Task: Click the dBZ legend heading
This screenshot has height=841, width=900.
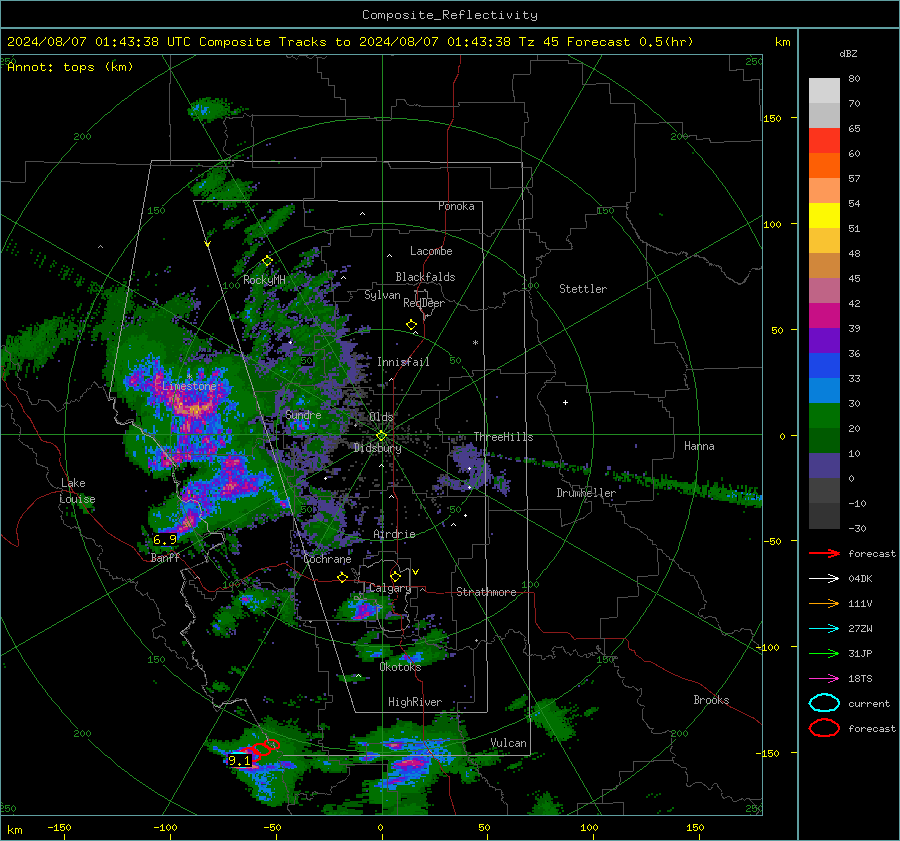Action: pos(848,54)
